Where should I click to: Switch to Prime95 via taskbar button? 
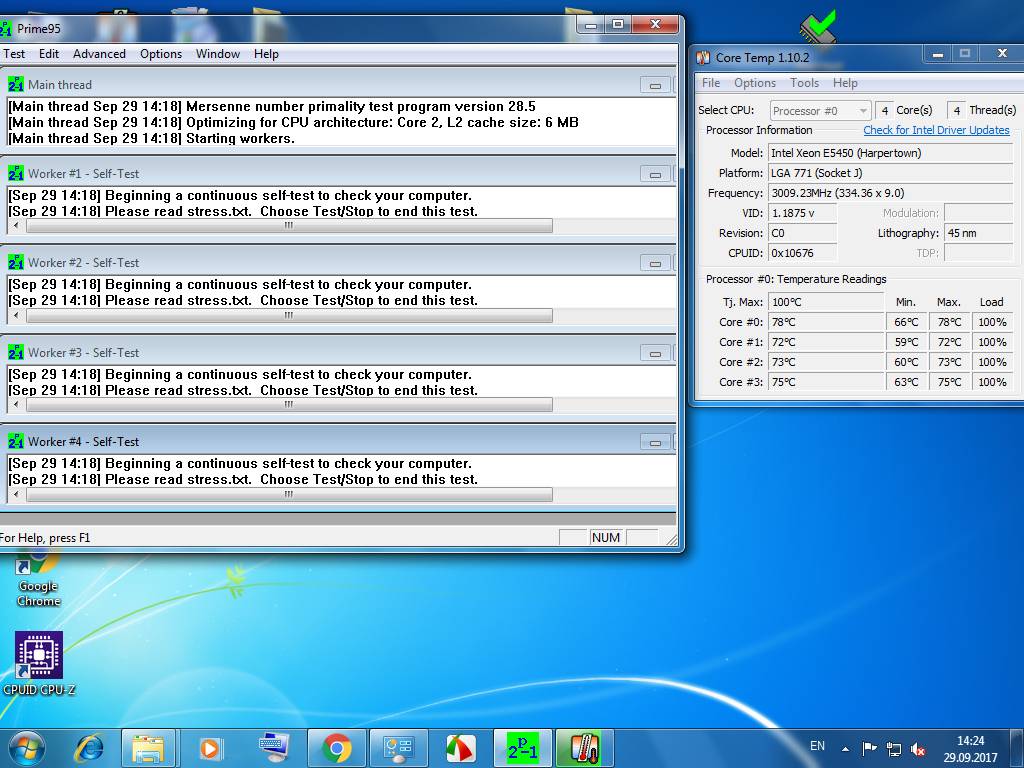523,748
